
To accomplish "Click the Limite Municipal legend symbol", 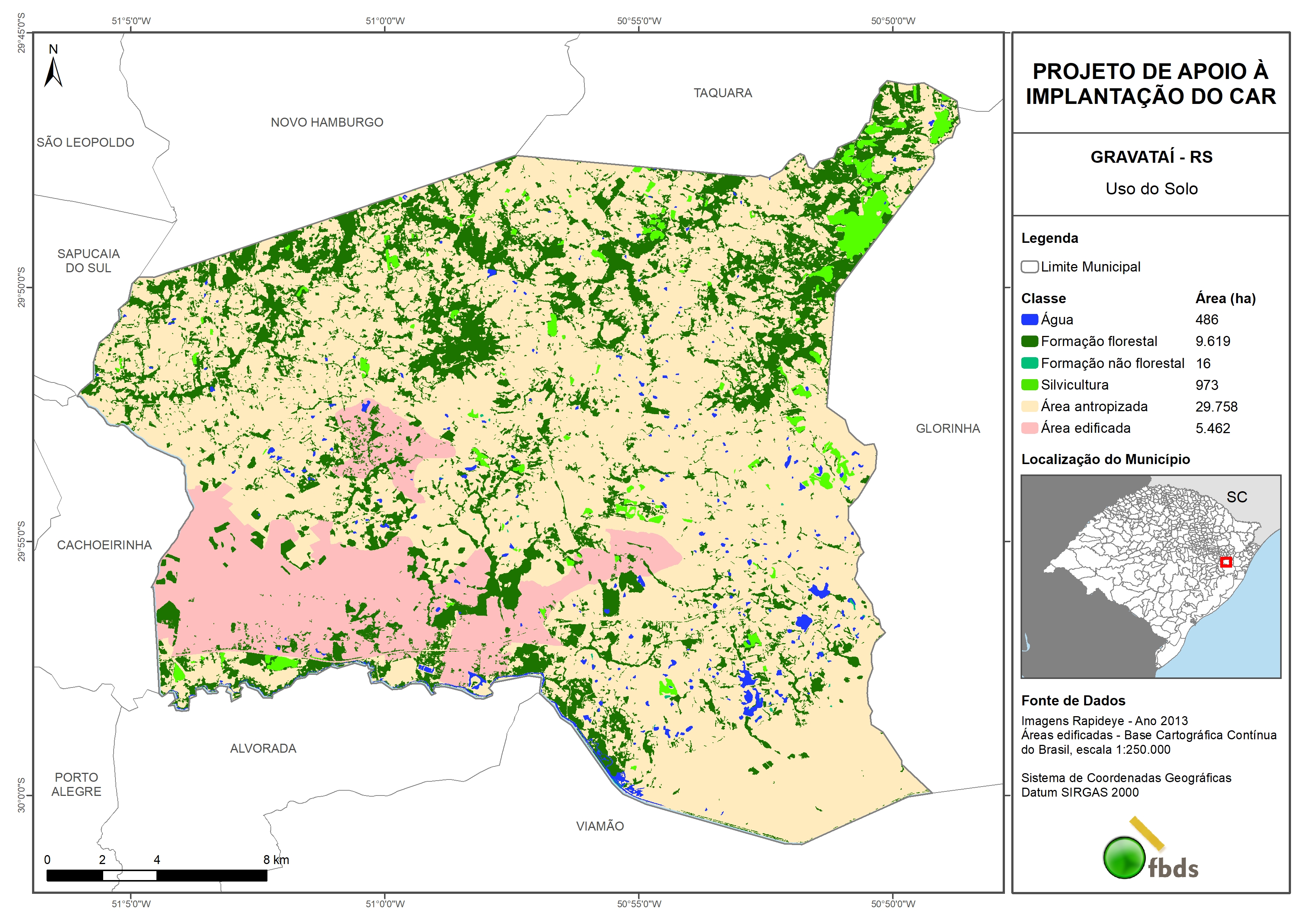I will [x=1029, y=266].
